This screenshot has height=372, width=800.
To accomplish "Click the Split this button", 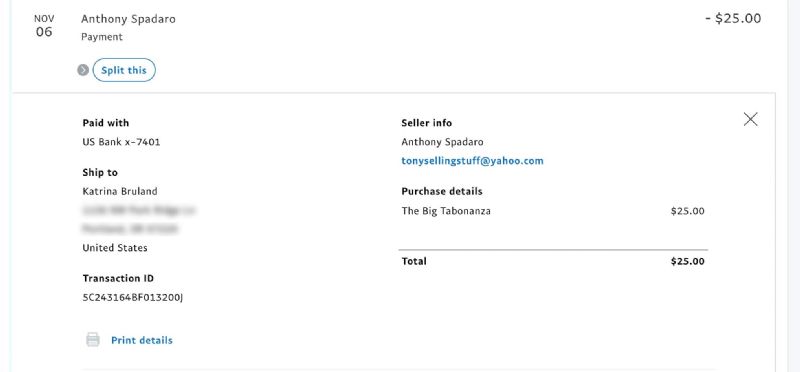I will 124,70.
